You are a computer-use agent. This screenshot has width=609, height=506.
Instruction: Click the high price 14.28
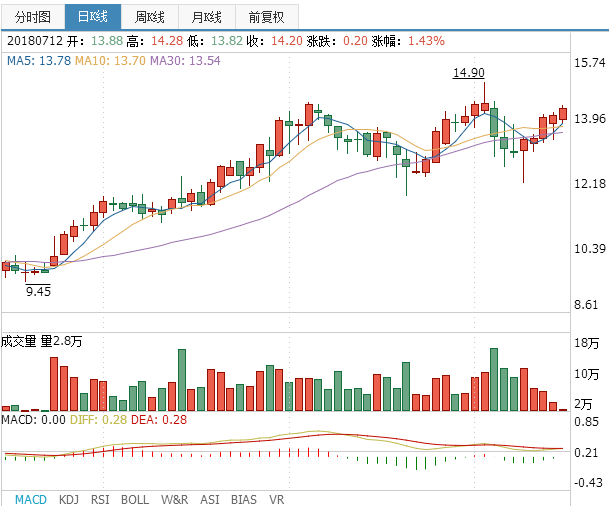tap(167, 41)
